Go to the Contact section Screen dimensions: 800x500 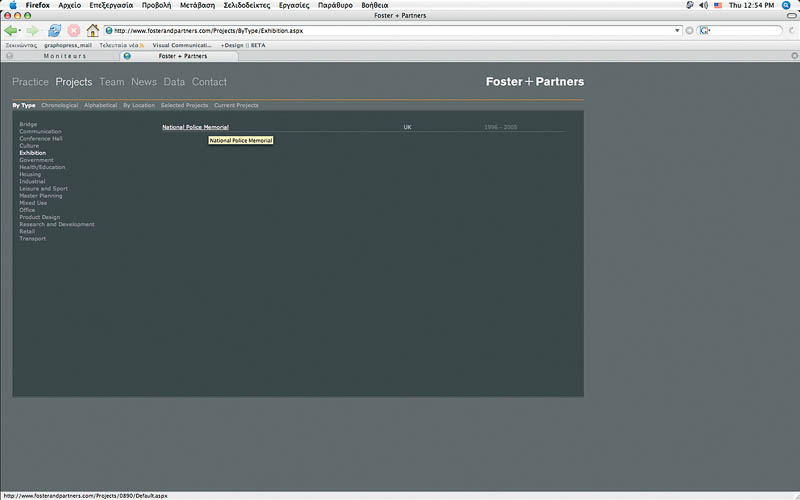point(209,82)
